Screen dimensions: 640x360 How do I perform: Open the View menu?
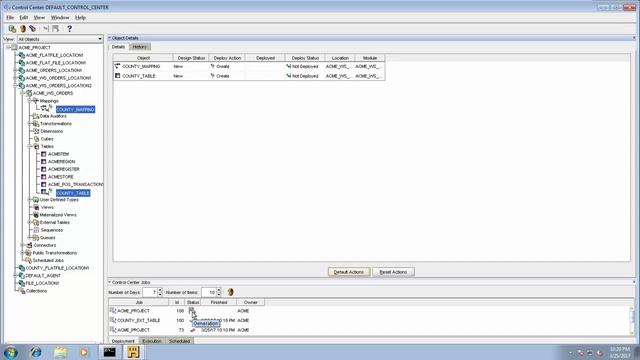pyautogui.click(x=39, y=18)
